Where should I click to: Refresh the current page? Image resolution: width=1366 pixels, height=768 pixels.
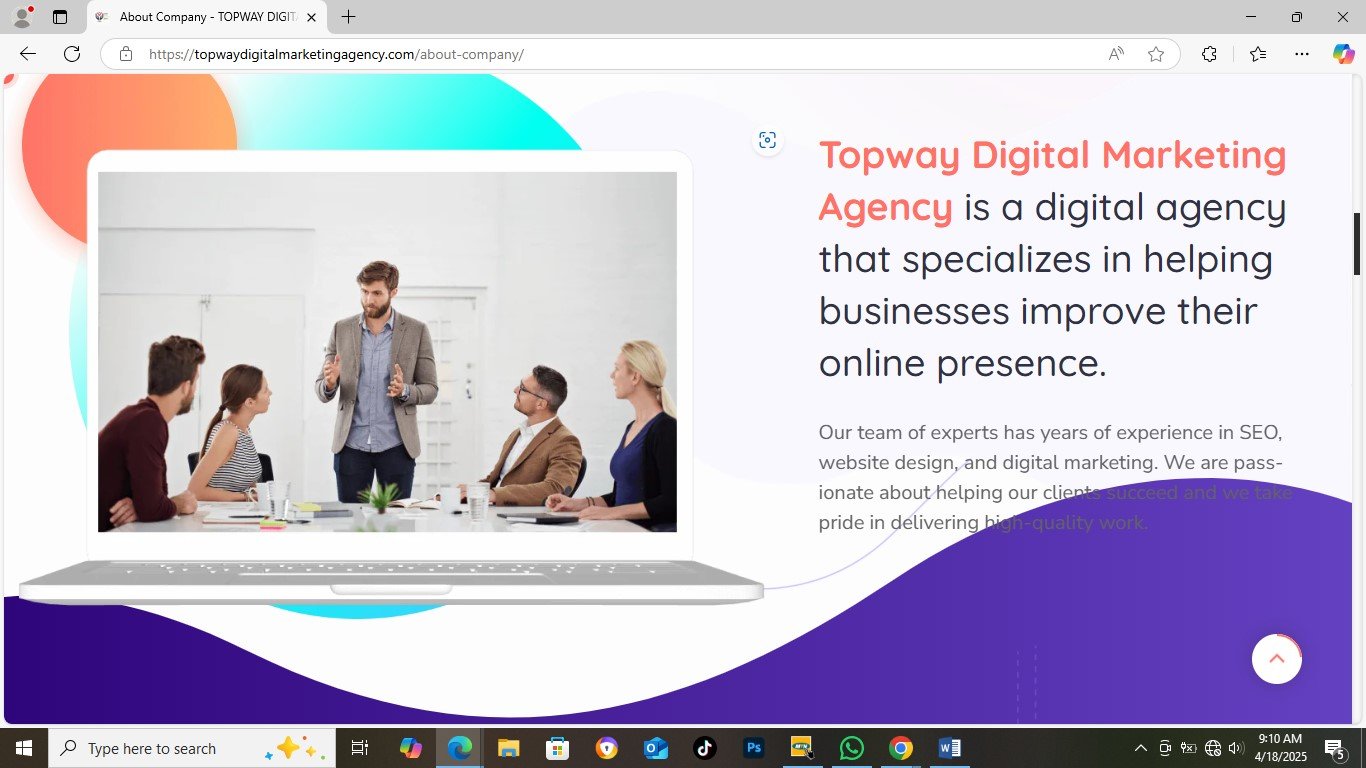(72, 54)
